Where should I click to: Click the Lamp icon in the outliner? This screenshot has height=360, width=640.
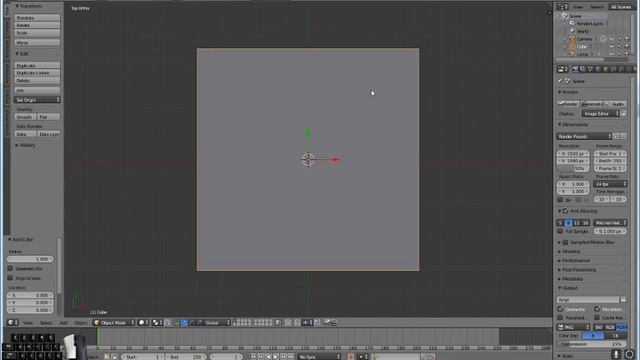(x=572, y=54)
